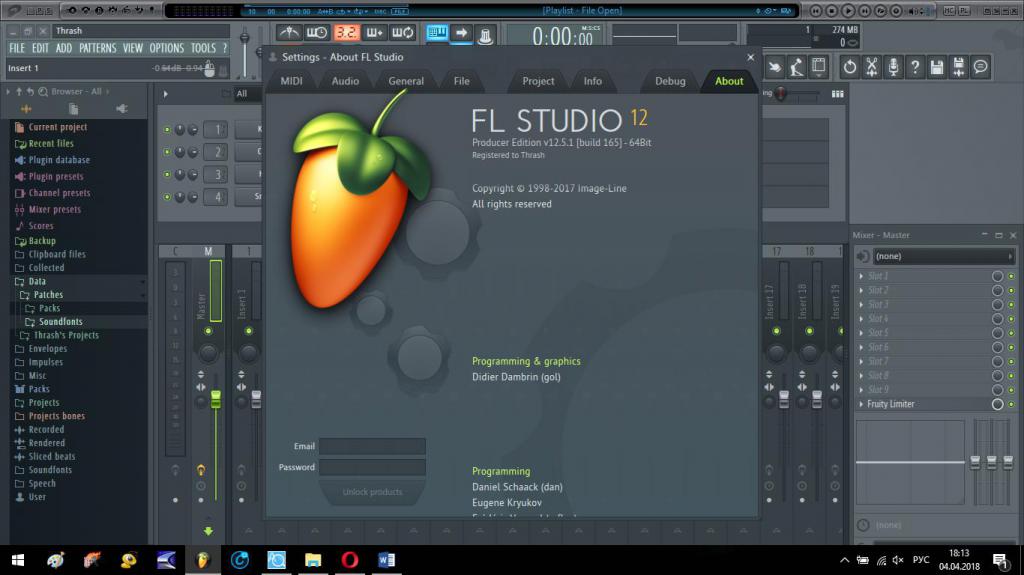Toggle the loop recording icon
This screenshot has width=1024, height=575.
[x=403, y=33]
